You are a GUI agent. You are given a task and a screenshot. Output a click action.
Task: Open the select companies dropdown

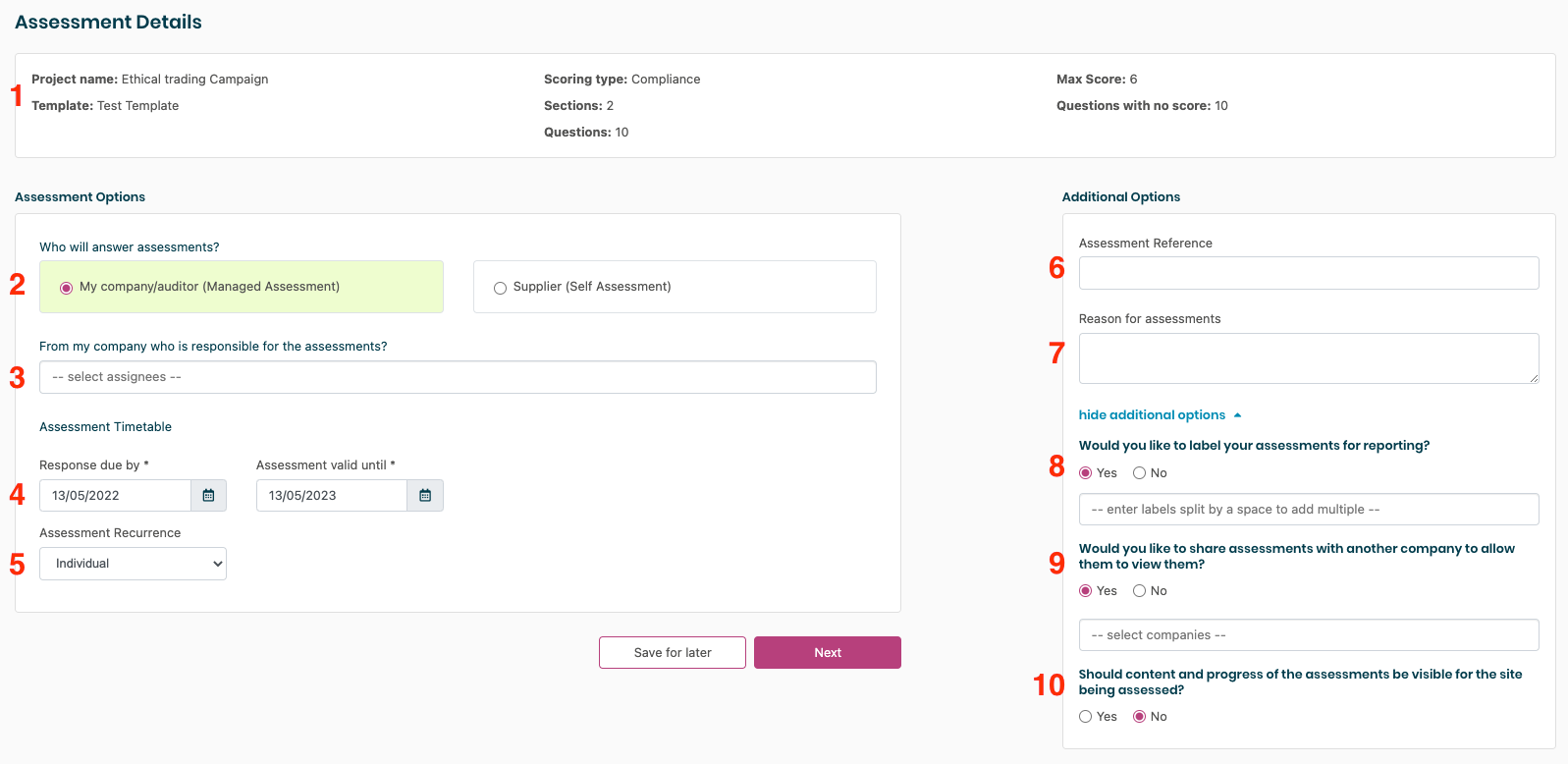point(1308,635)
